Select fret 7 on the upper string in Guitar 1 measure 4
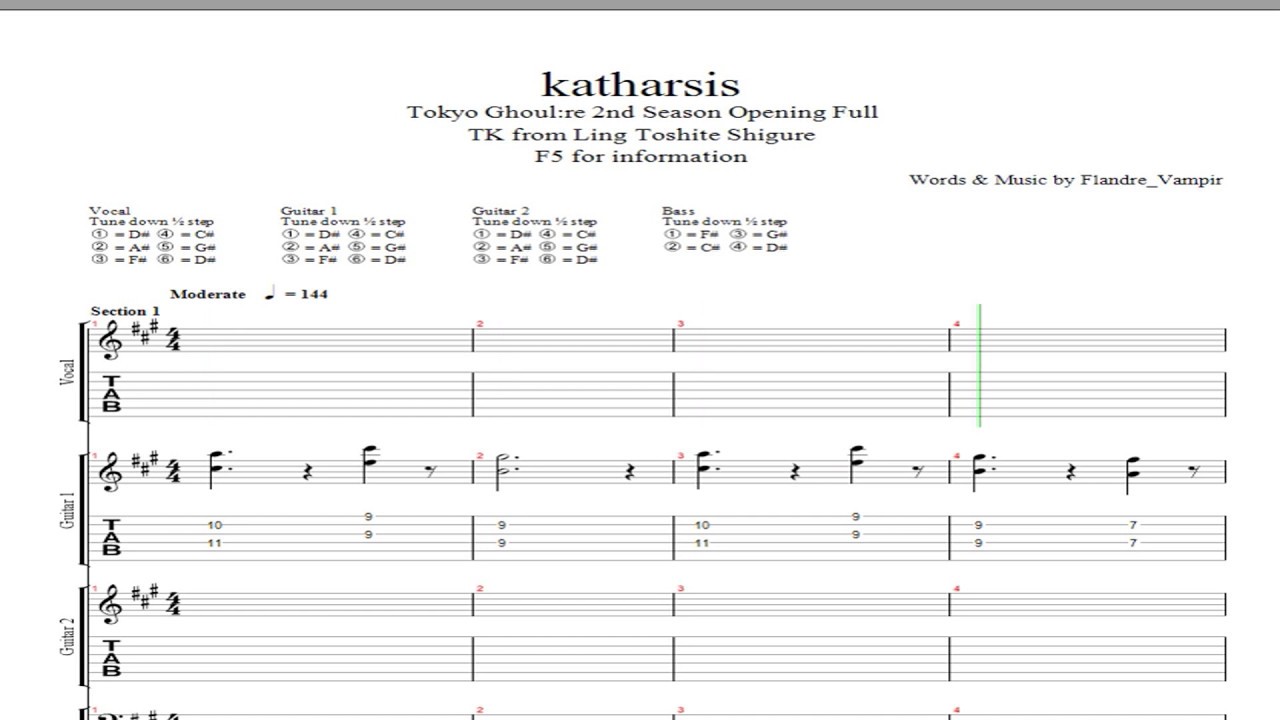Viewport: 1280px width, 720px height. click(1133, 525)
